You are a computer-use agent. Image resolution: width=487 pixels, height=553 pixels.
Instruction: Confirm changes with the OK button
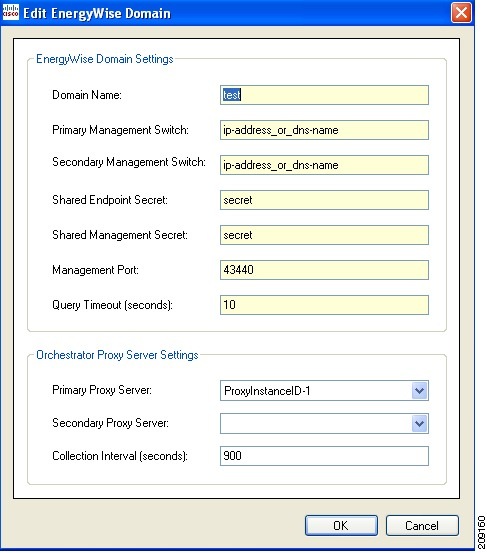click(x=341, y=525)
